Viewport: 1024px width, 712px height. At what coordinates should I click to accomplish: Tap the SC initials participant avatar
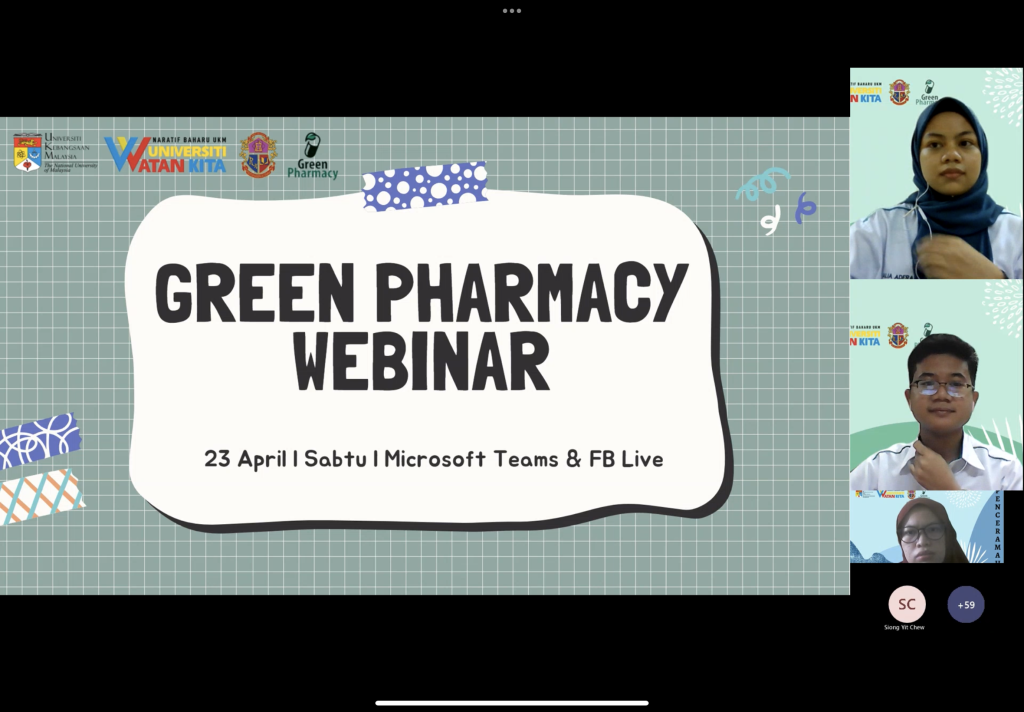pos(907,604)
